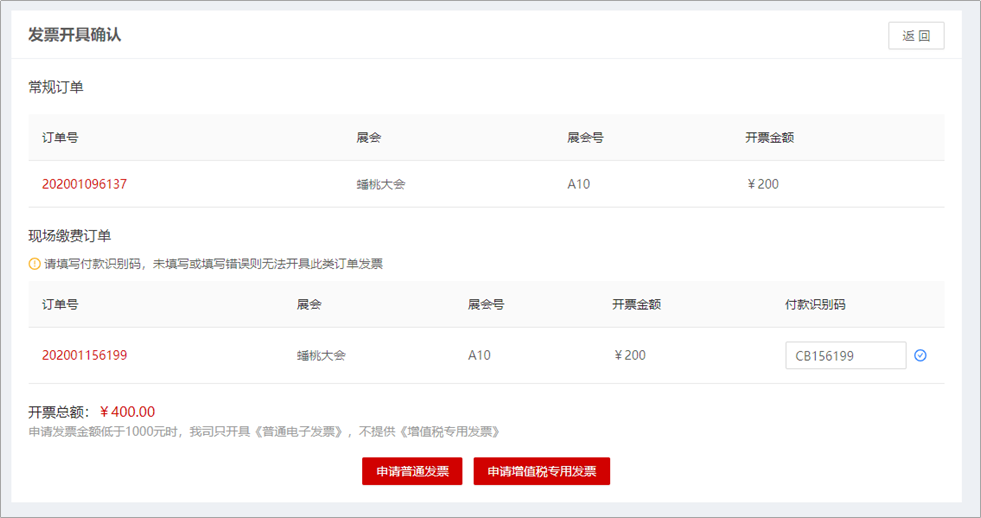Click the total amount ￥400.00

click(x=128, y=412)
